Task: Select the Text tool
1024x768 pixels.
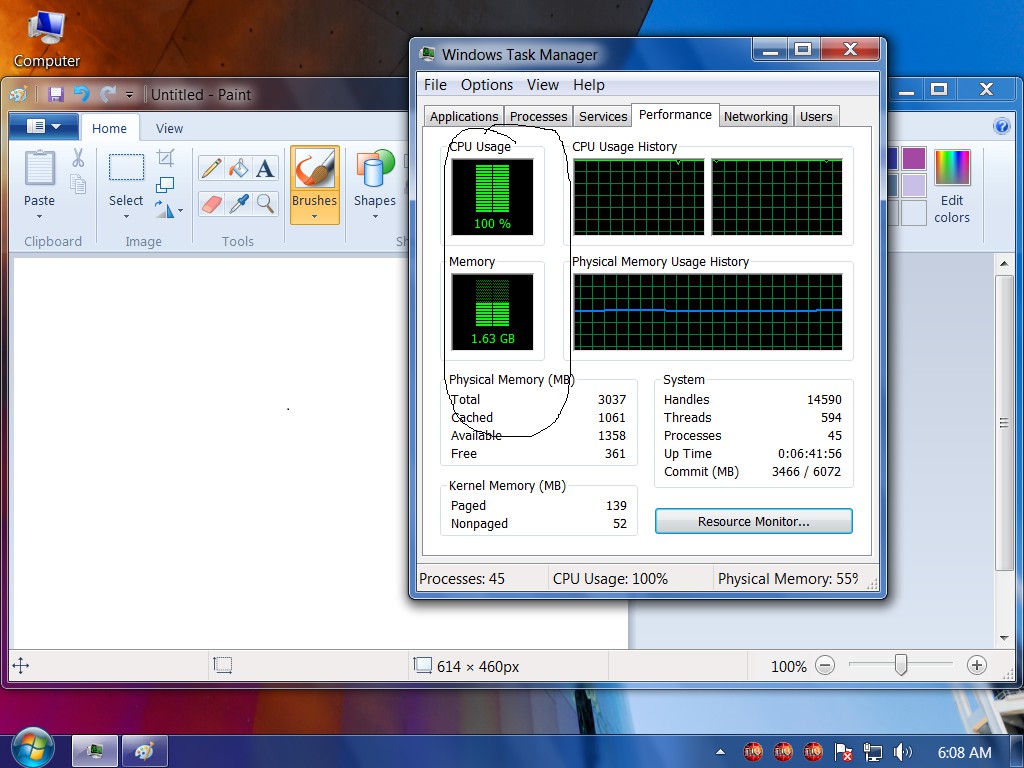Action: [265, 168]
